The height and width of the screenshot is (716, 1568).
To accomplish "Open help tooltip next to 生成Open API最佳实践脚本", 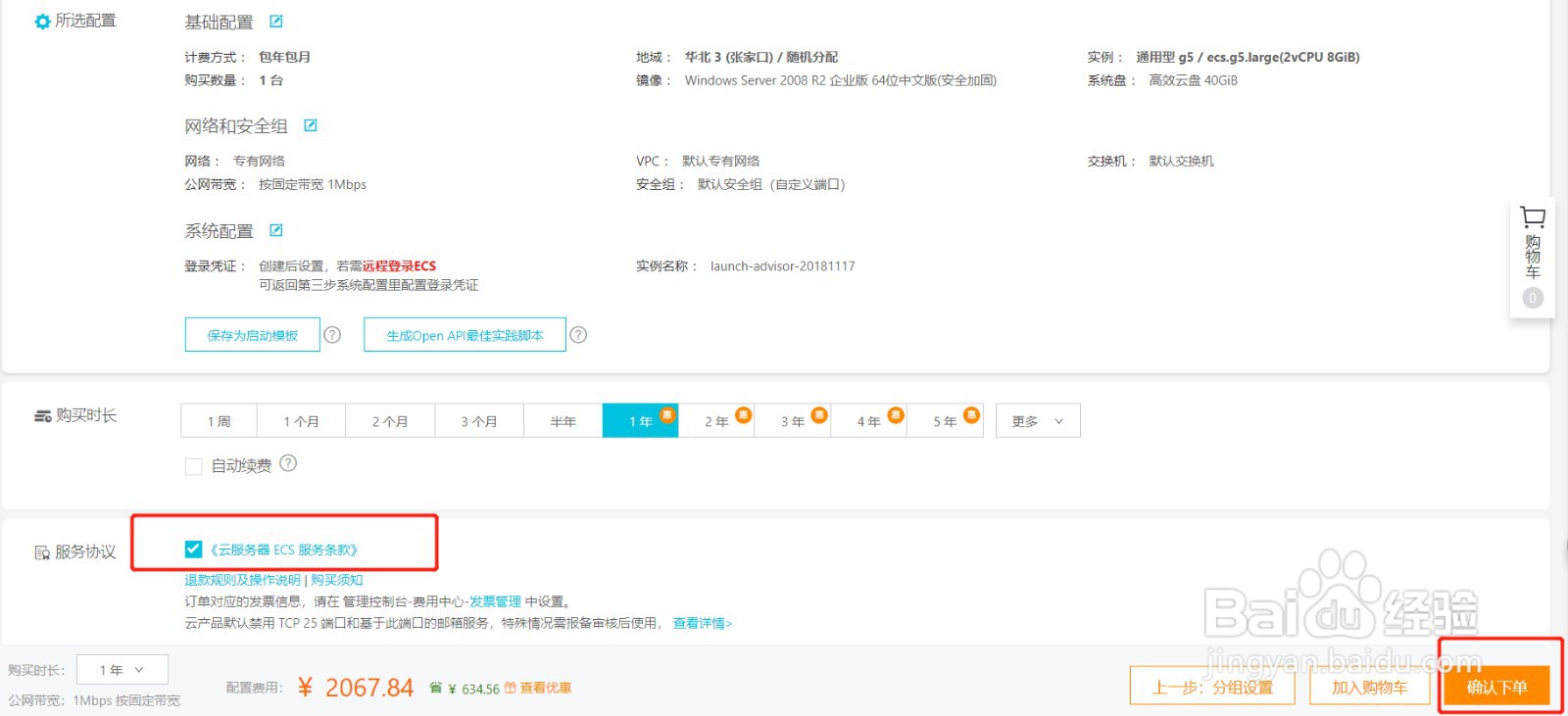I will pos(578,335).
